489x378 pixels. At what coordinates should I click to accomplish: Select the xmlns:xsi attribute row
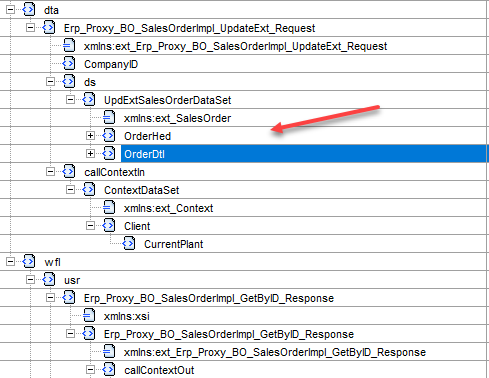click(x=244, y=316)
